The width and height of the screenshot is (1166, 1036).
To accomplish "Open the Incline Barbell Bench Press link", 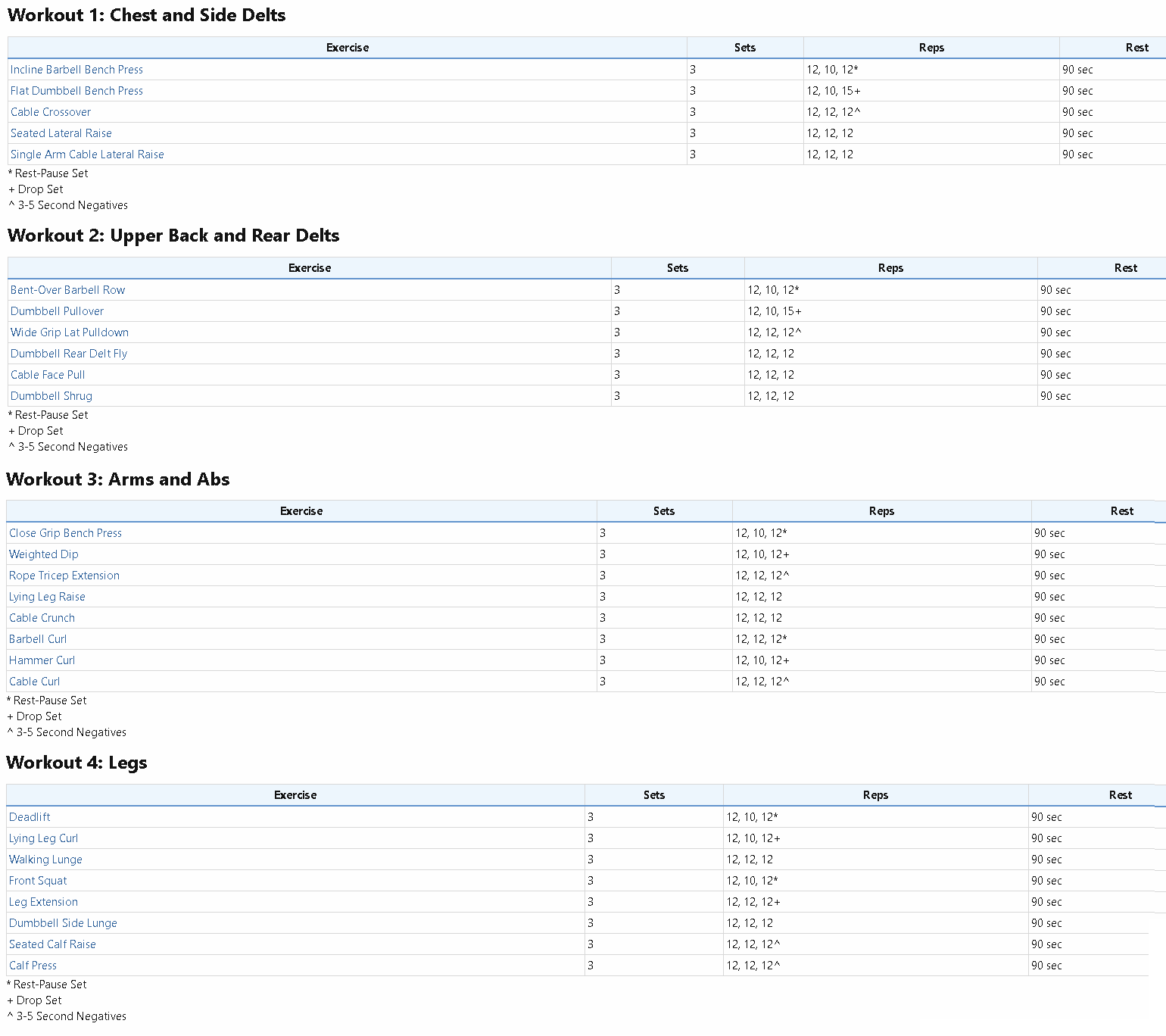I will click(x=76, y=70).
